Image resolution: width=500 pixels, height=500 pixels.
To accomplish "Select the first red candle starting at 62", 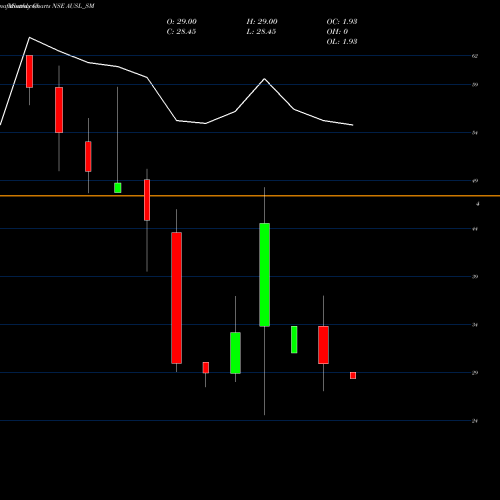I will (x=30, y=71).
